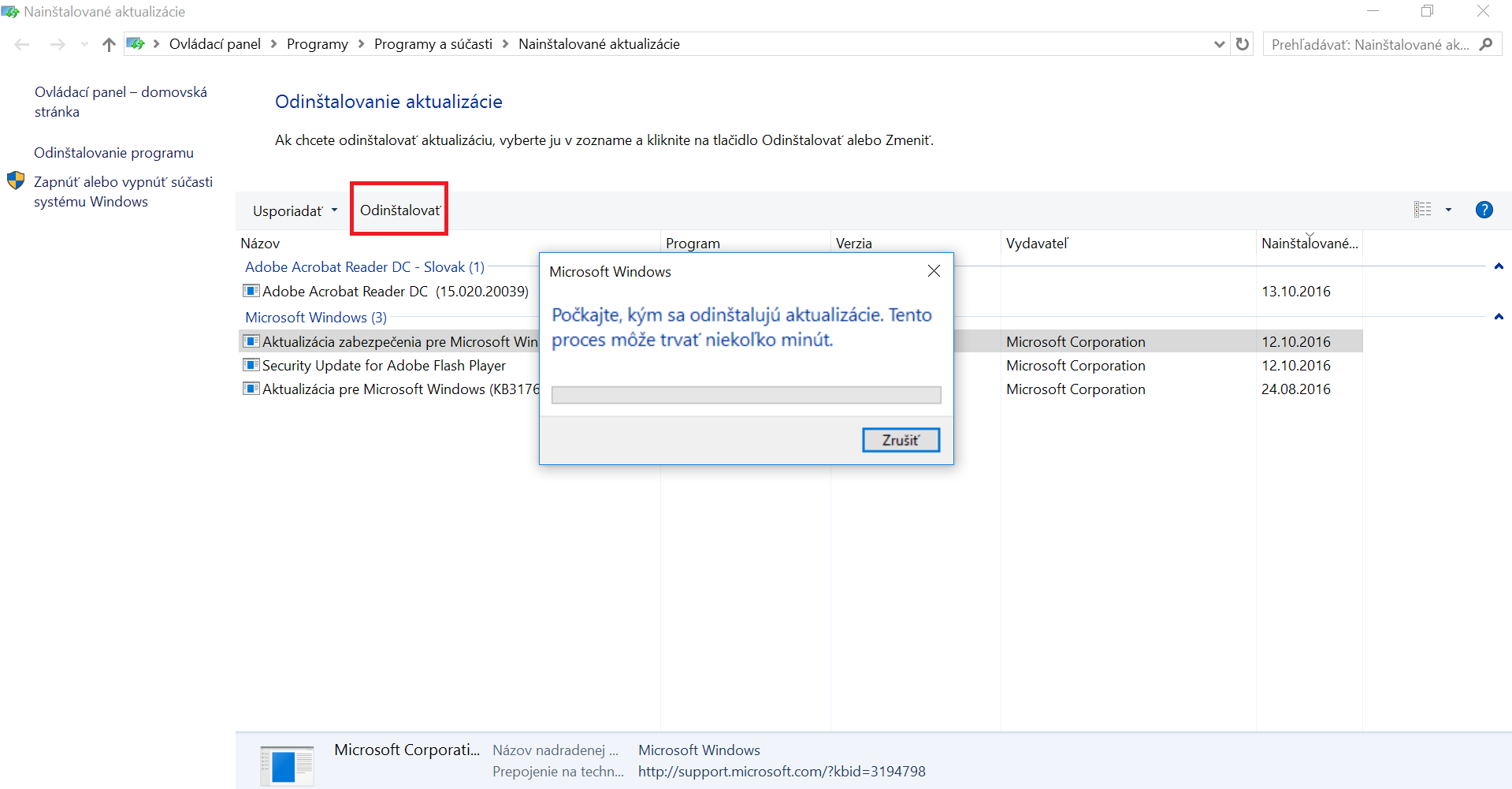Select Nainštalované aktualizácie breadcrumb

coord(599,44)
